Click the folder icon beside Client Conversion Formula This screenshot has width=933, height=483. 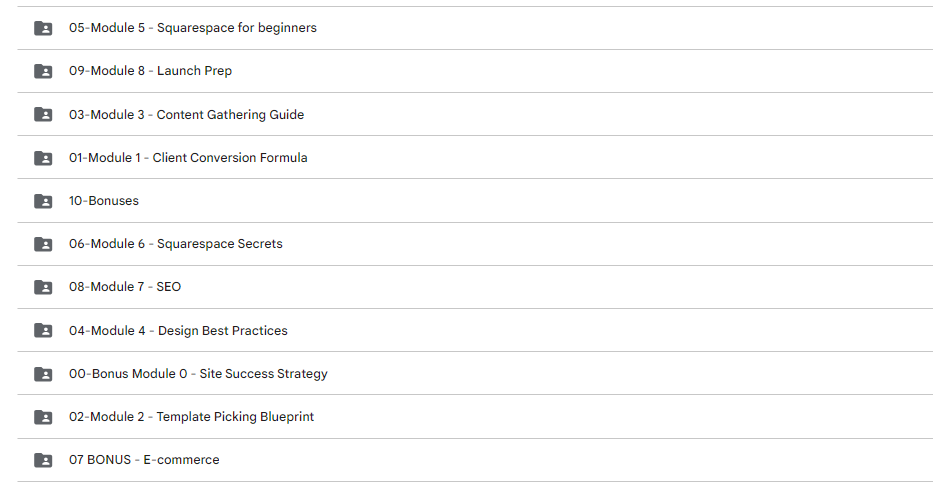coord(43,158)
